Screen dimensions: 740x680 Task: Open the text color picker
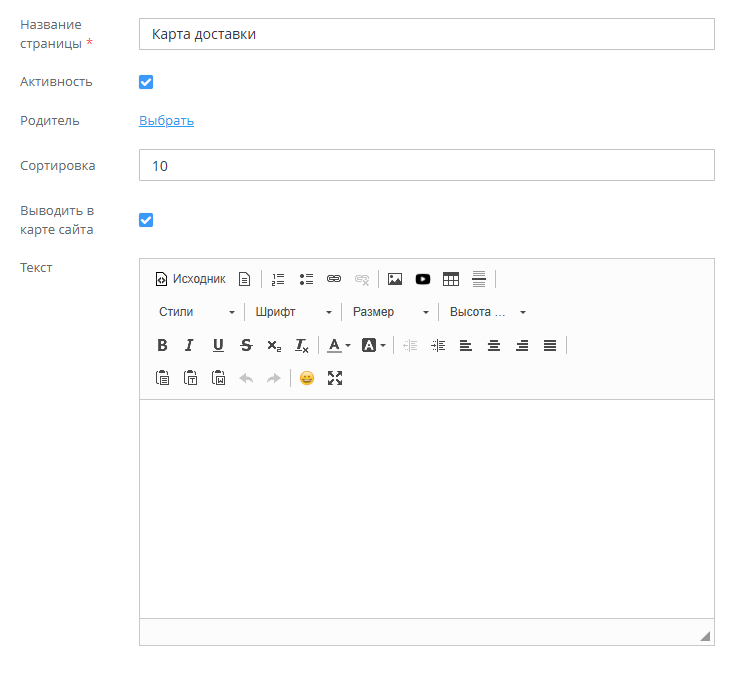click(339, 345)
